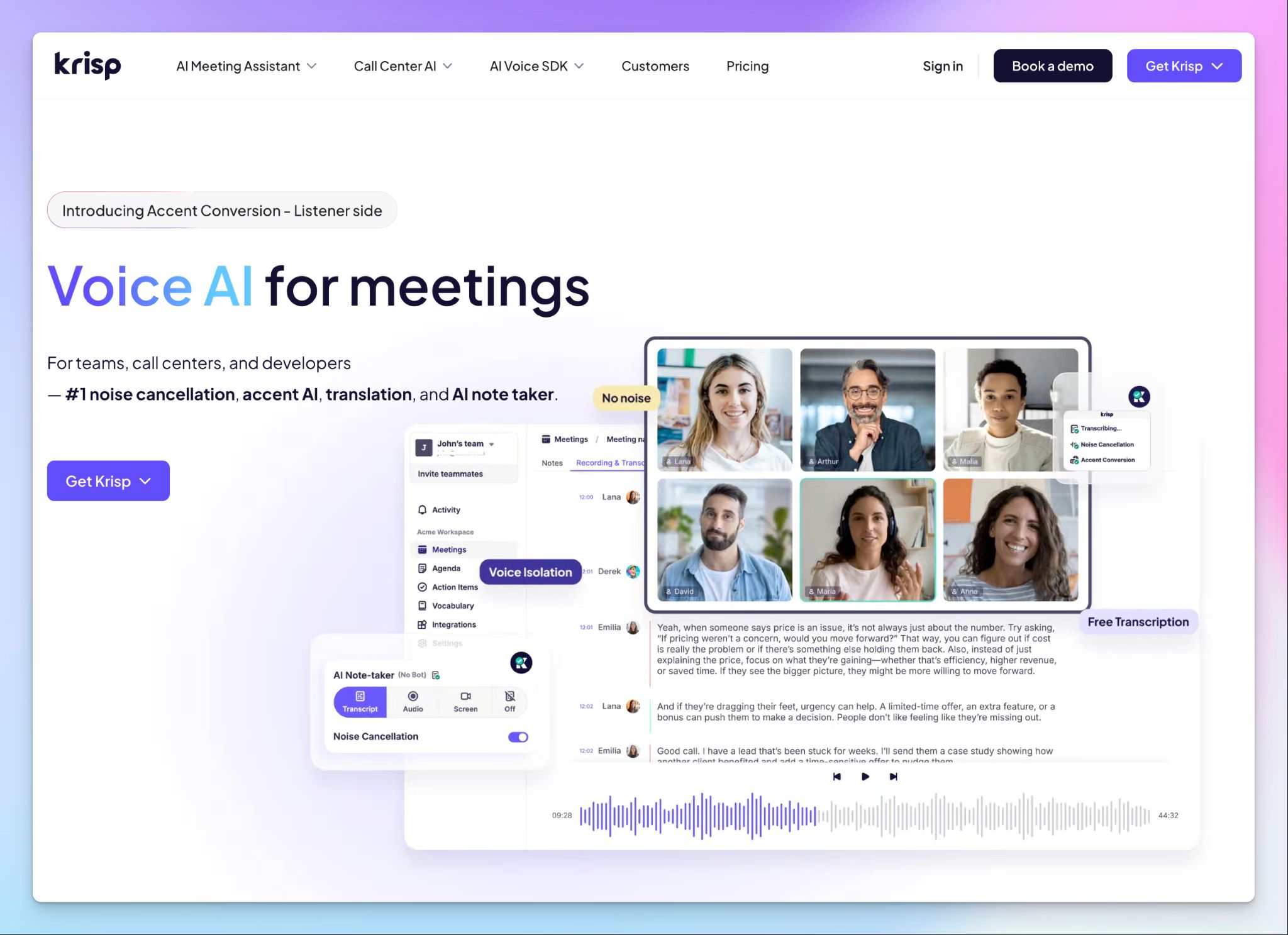Open the Get Krisp dropdown below hero text
Viewport: 1288px width, 935px height.
pos(108,481)
